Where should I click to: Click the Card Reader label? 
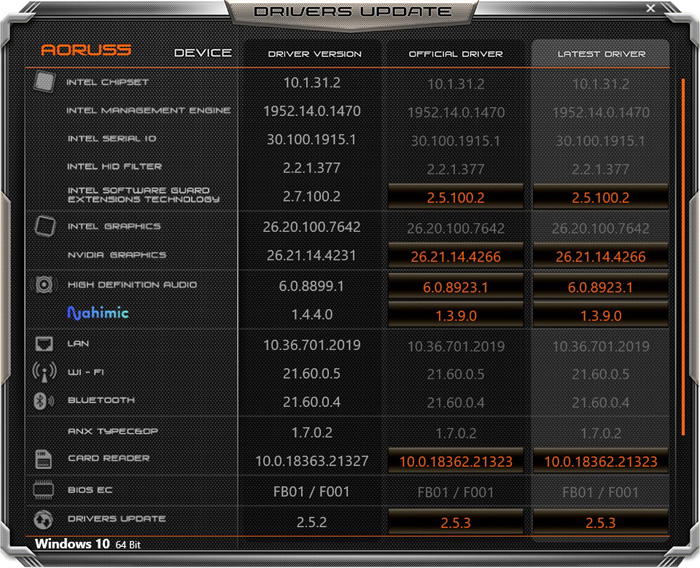tap(108, 458)
